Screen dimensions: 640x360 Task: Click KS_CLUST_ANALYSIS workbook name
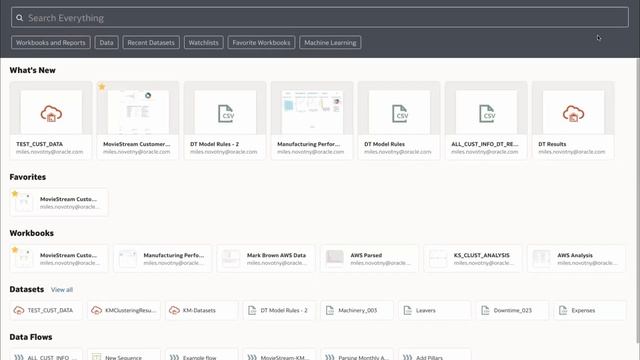(x=482, y=255)
